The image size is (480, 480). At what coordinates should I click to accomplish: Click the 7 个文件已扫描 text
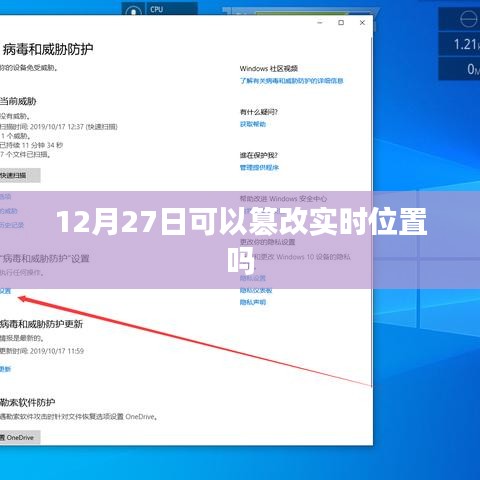coord(25,154)
